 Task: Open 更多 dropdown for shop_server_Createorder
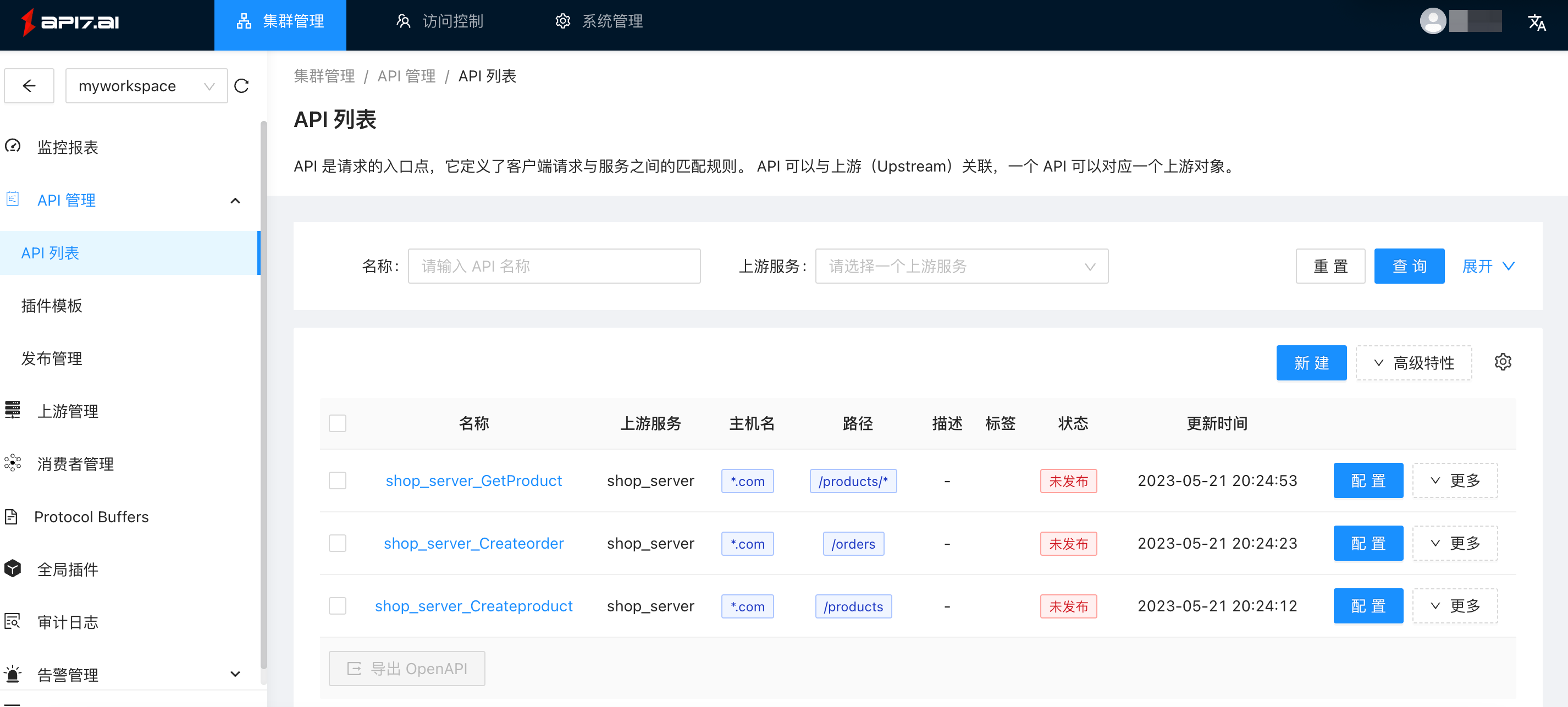pos(1455,543)
